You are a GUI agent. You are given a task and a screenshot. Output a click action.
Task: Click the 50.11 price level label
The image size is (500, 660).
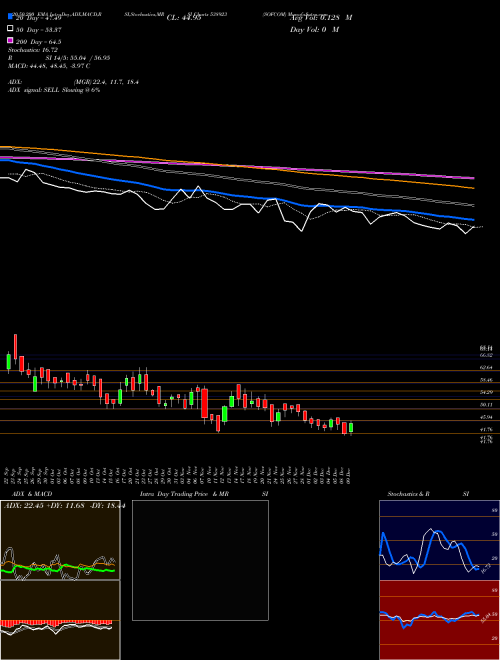[x=487, y=405]
